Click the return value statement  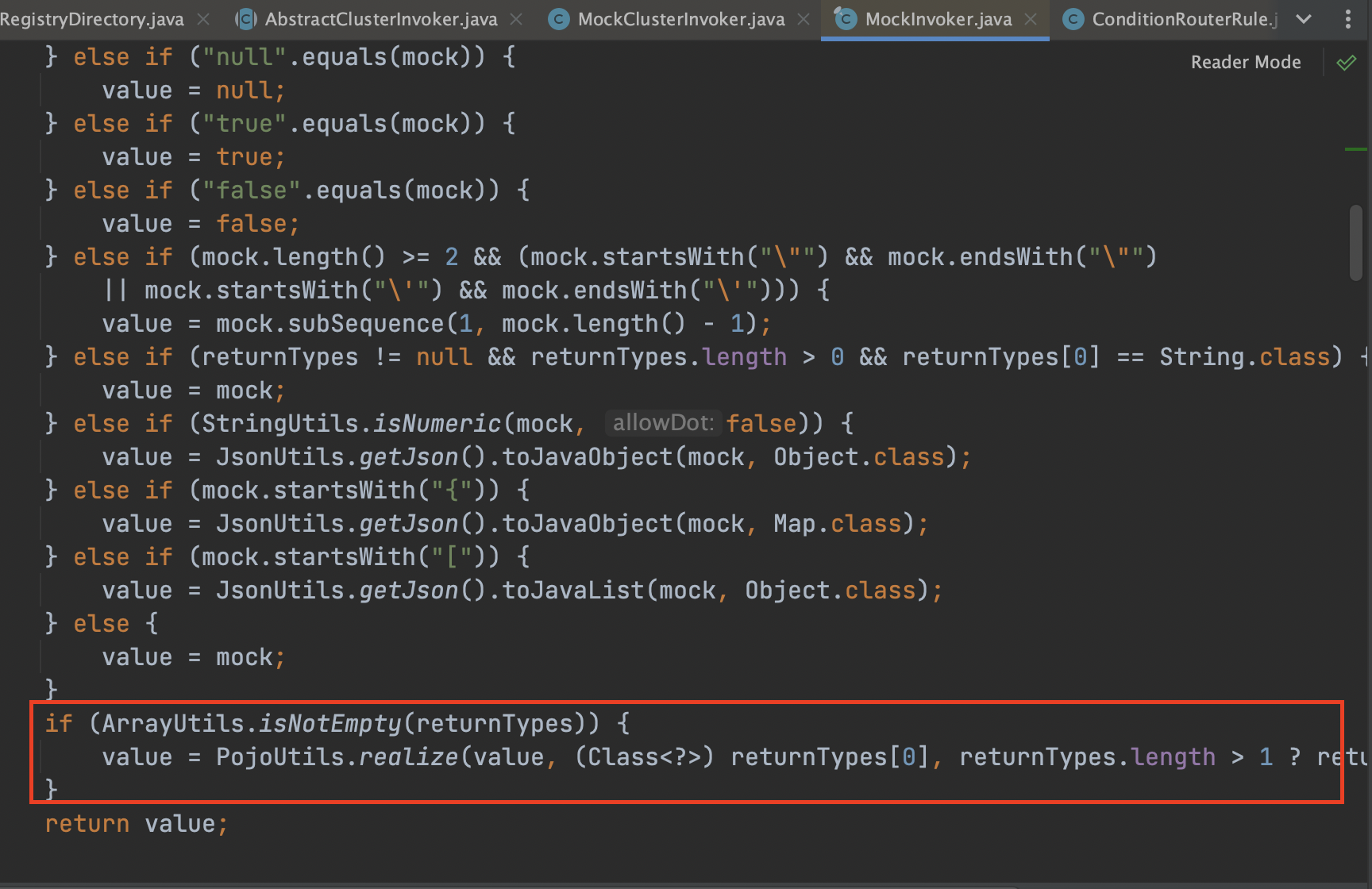(137, 824)
